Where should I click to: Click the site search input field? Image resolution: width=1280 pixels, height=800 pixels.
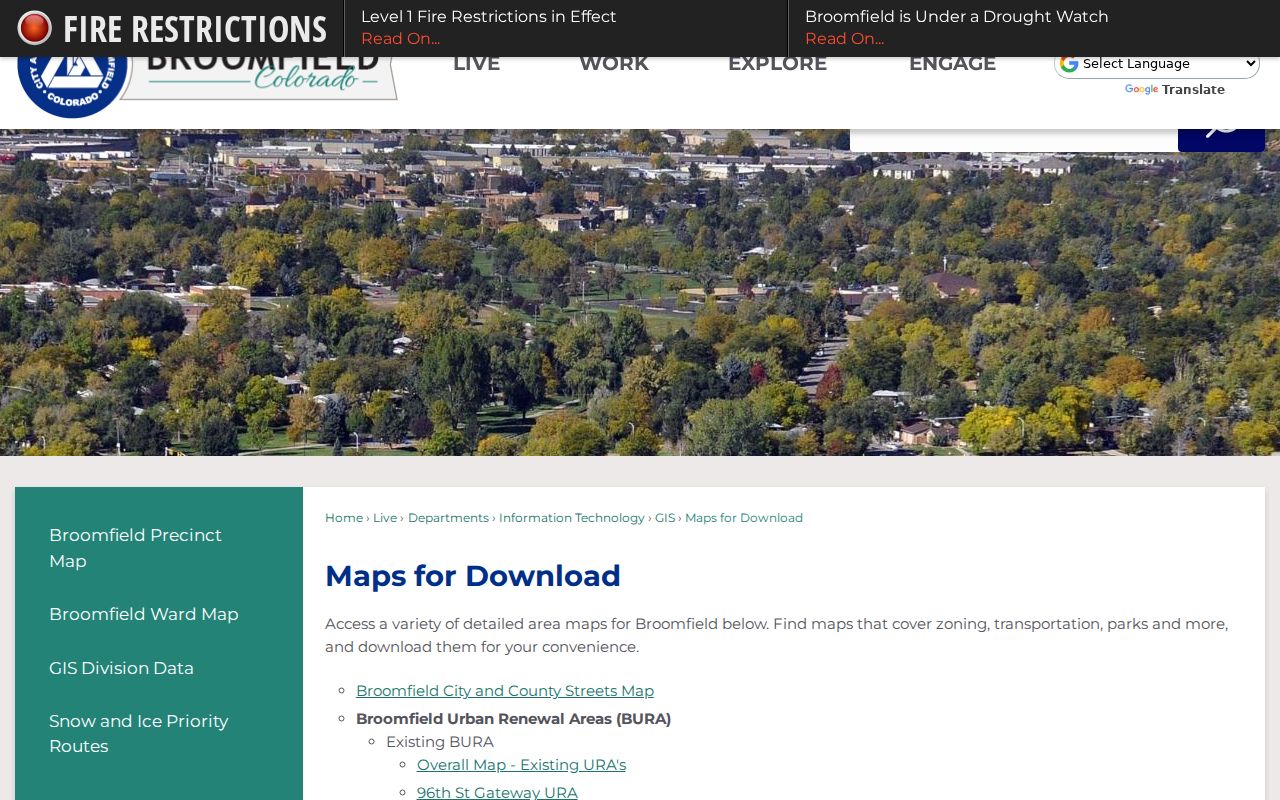(x=1014, y=140)
